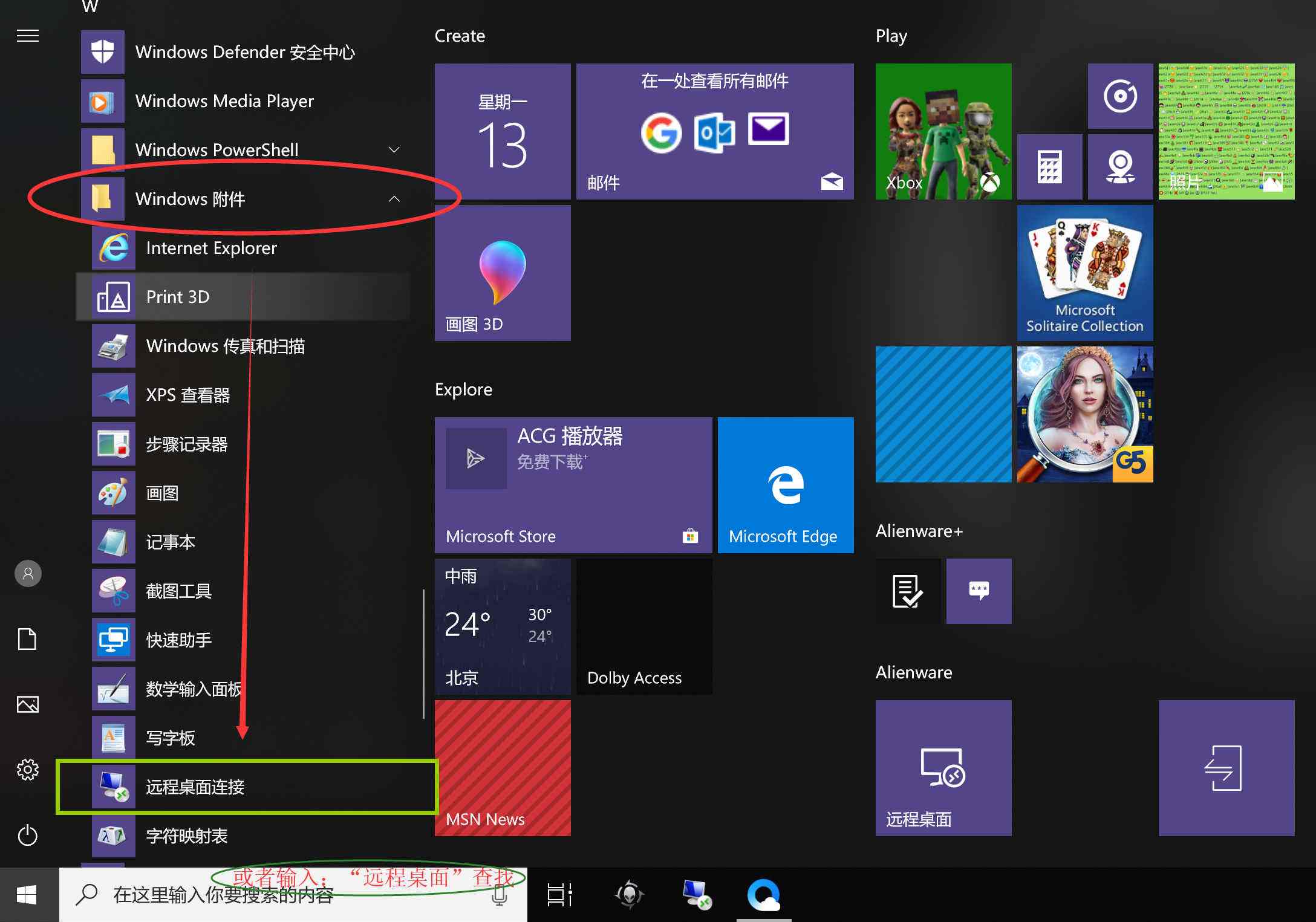Open the 画图 3D tile
The width and height of the screenshot is (1316, 922).
(503, 273)
